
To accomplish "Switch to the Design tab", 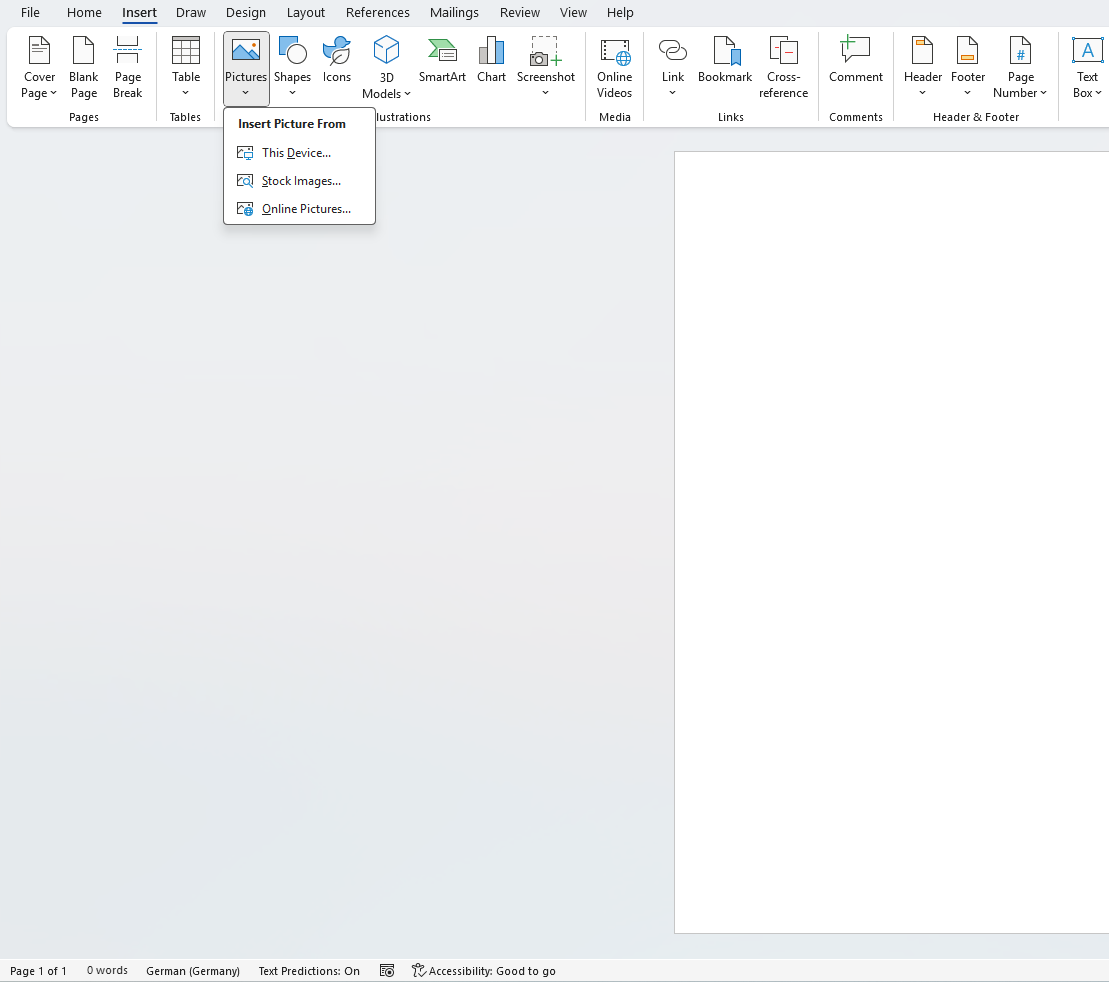I will (245, 13).
